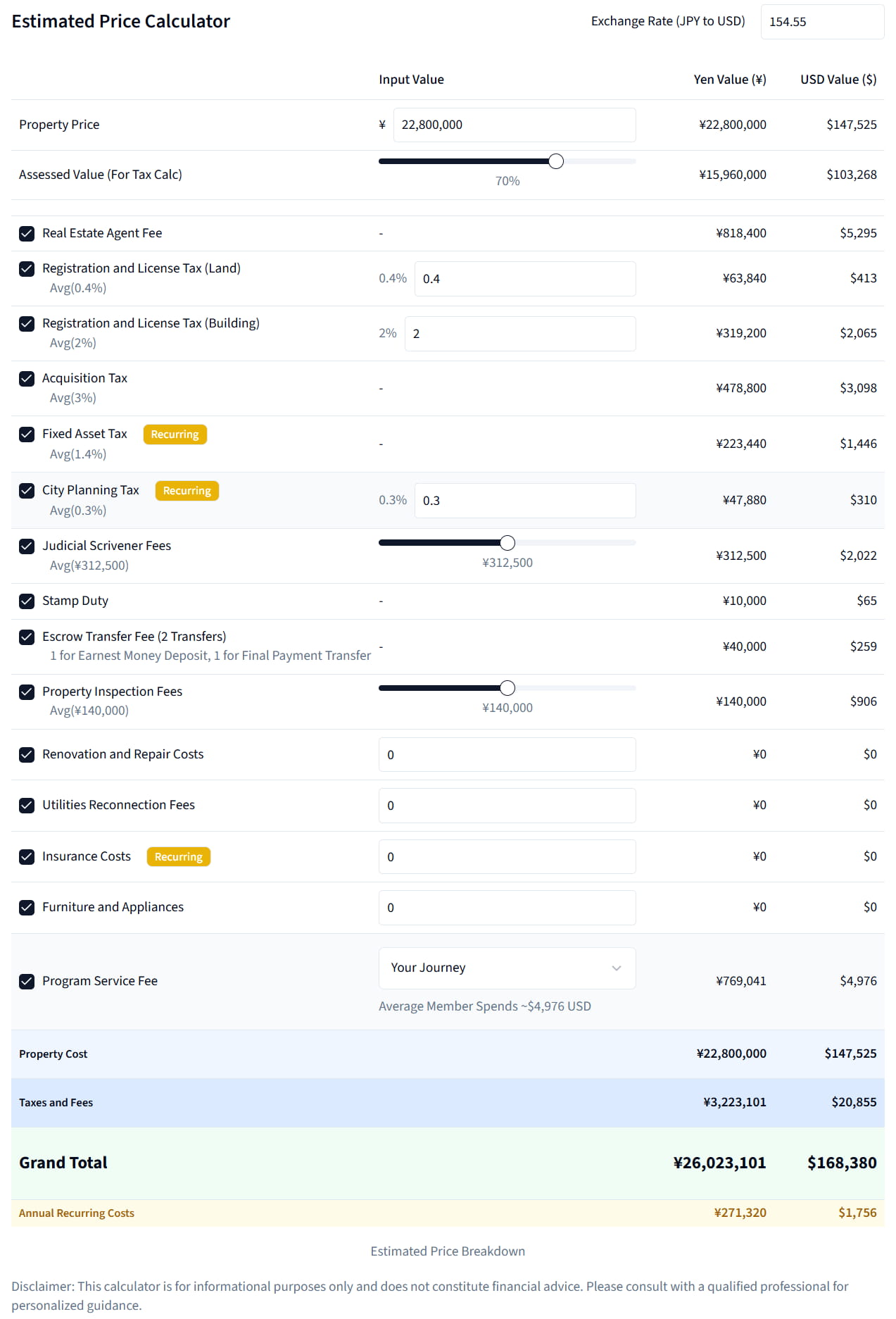Uncheck the Fixed Asset Tax checkbox
The height and width of the screenshot is (1319, 896).
27,435
